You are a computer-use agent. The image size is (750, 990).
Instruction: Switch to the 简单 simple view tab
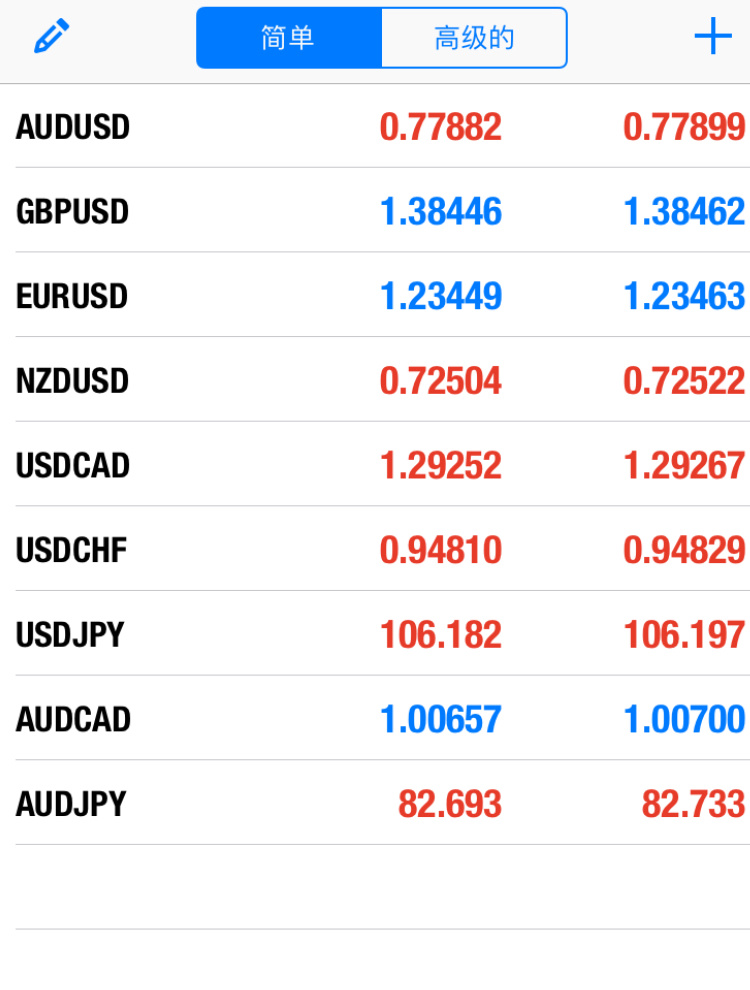point(289,38)
